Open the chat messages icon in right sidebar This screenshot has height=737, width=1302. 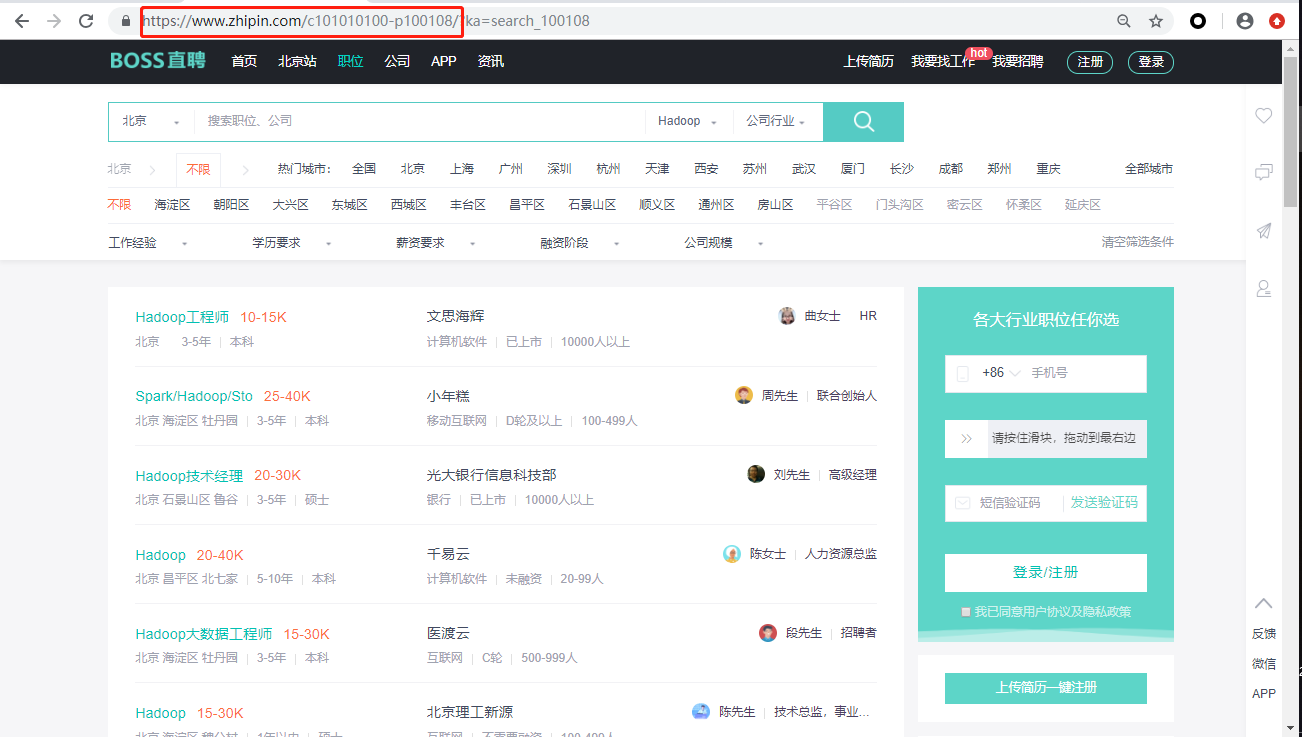pyautogui.click(x=1263, y=172)
